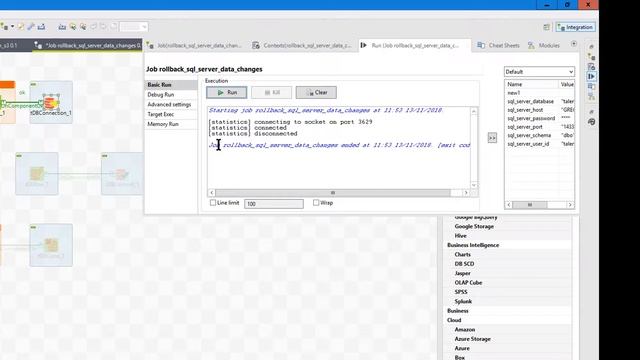Open Splunk palette entry
Screen dimensions: 640x360
tap(463, 301)
